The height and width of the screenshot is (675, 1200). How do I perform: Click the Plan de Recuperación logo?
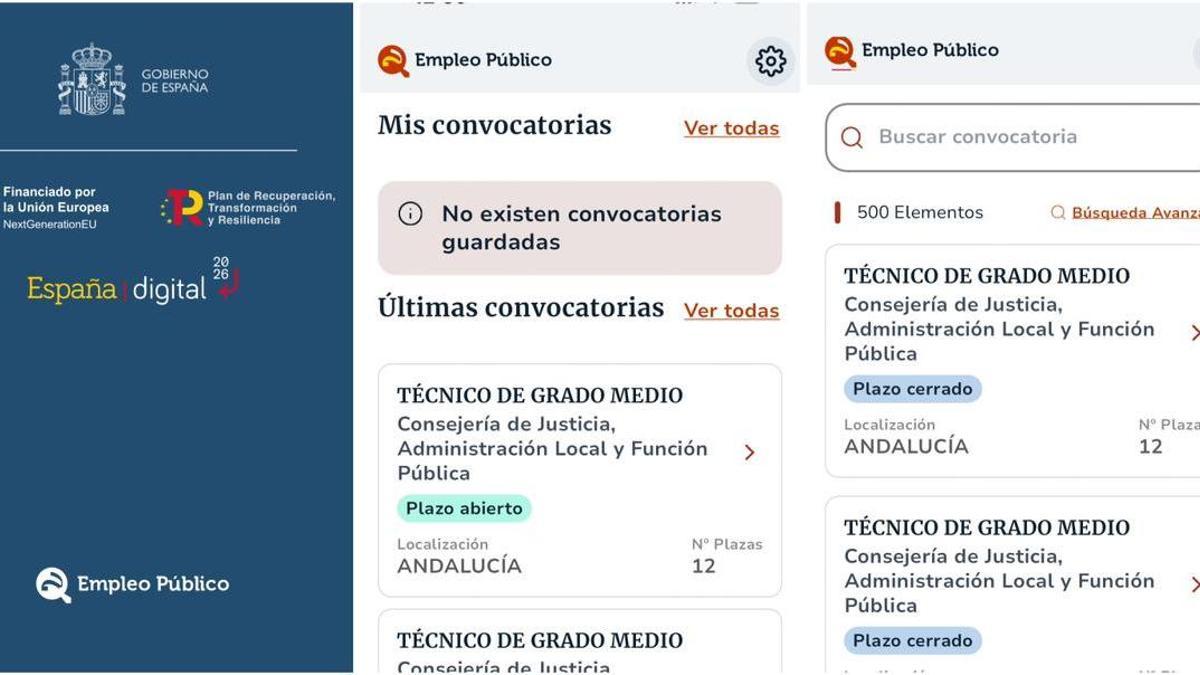point(247,208)
